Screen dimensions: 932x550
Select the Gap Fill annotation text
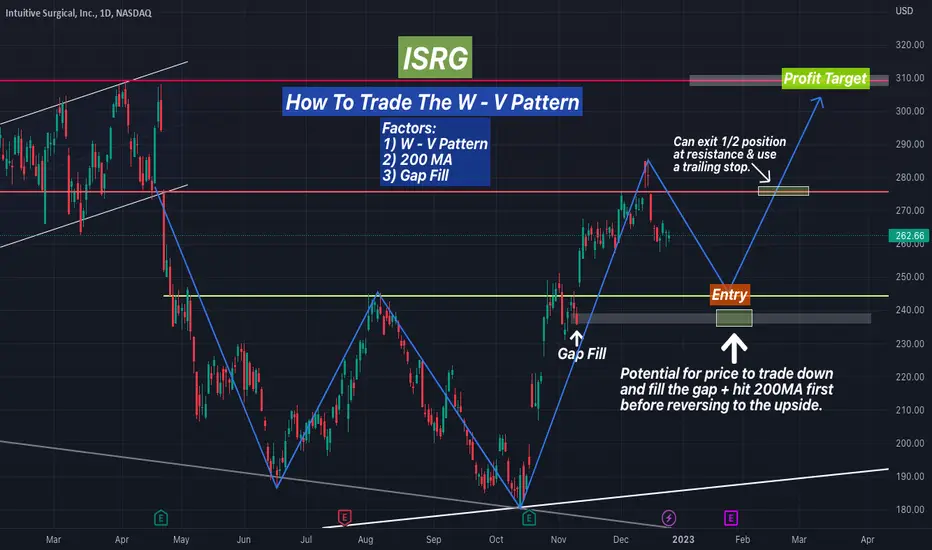click(581, 354)
